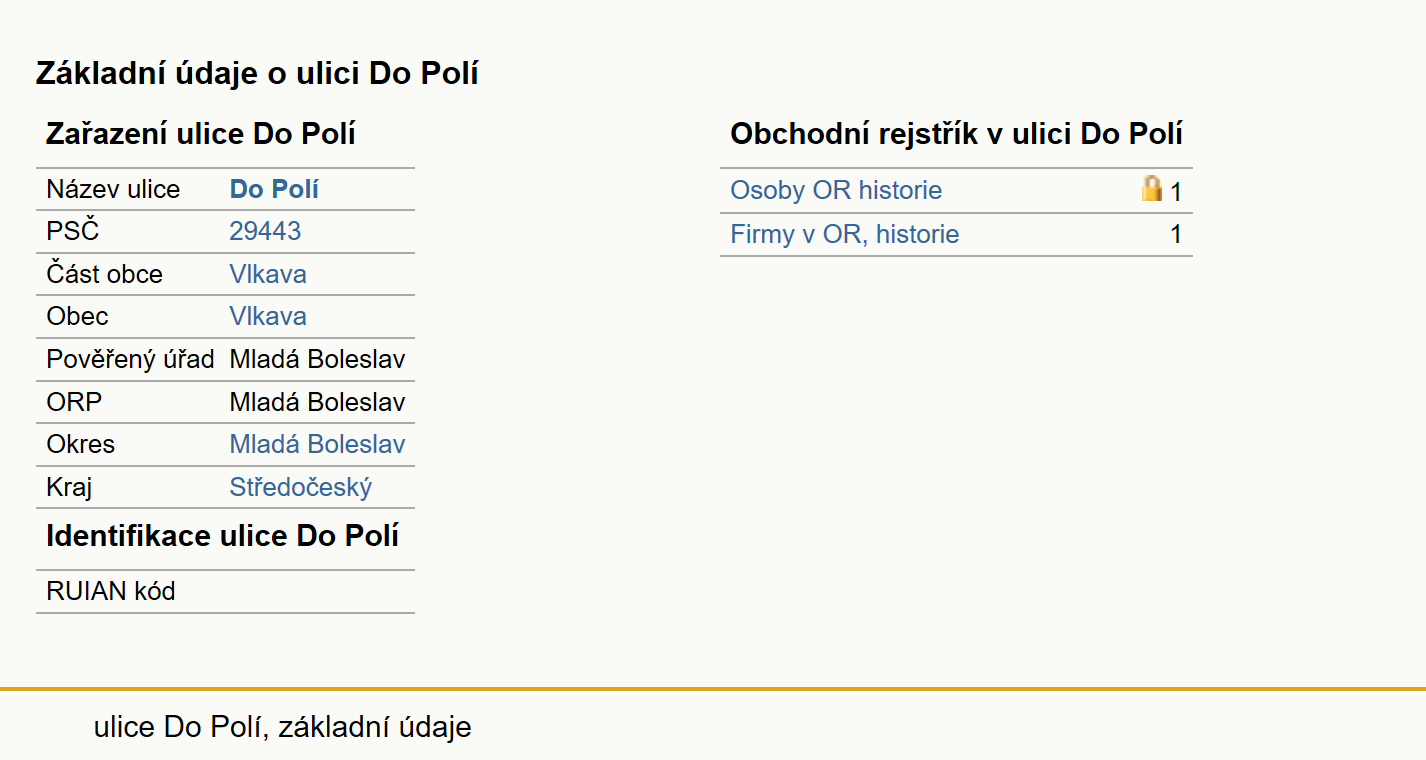Click Mladá Boleslav value in ORP row

[x=317, y=402]
